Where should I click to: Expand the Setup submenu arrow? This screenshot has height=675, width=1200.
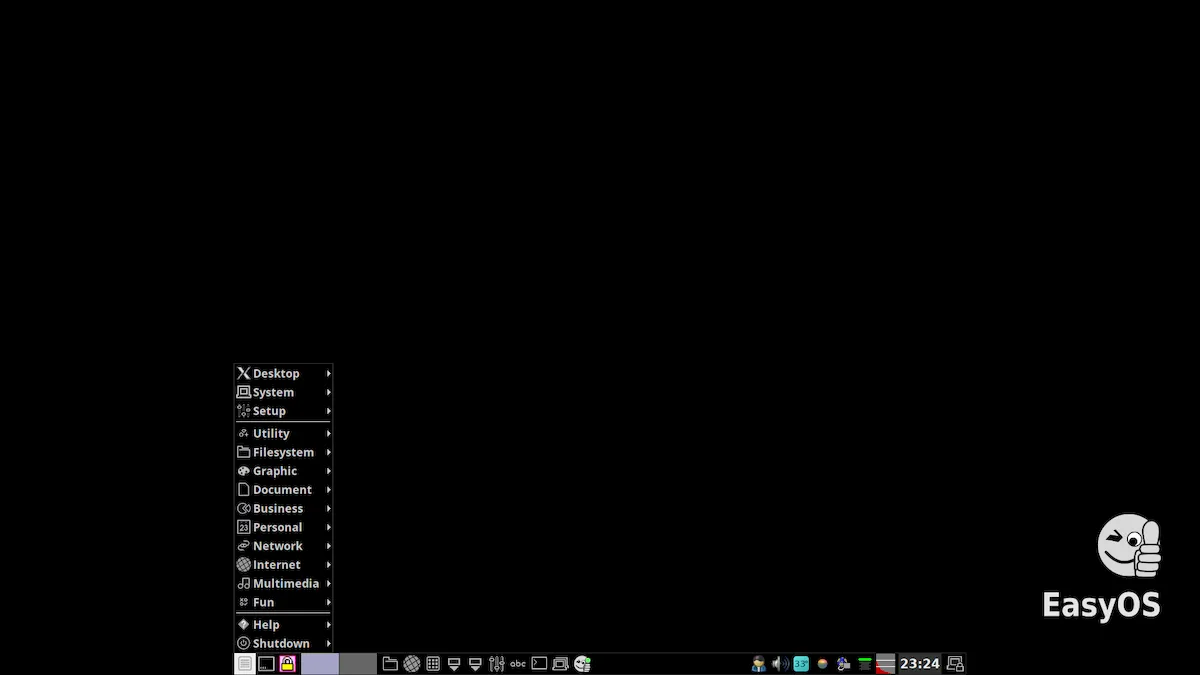[x=328, y=411]
